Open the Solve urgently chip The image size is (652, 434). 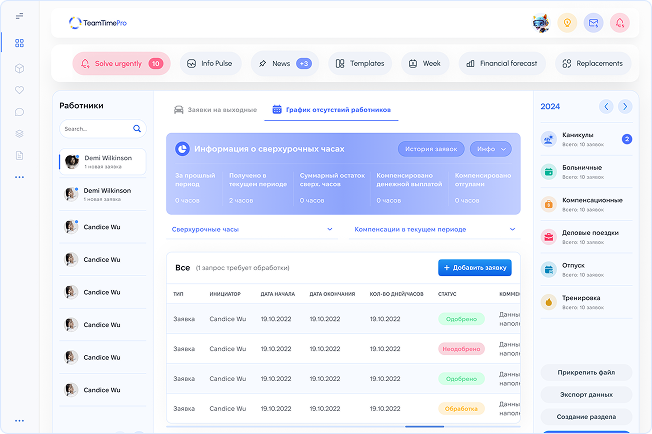(120, 63)
